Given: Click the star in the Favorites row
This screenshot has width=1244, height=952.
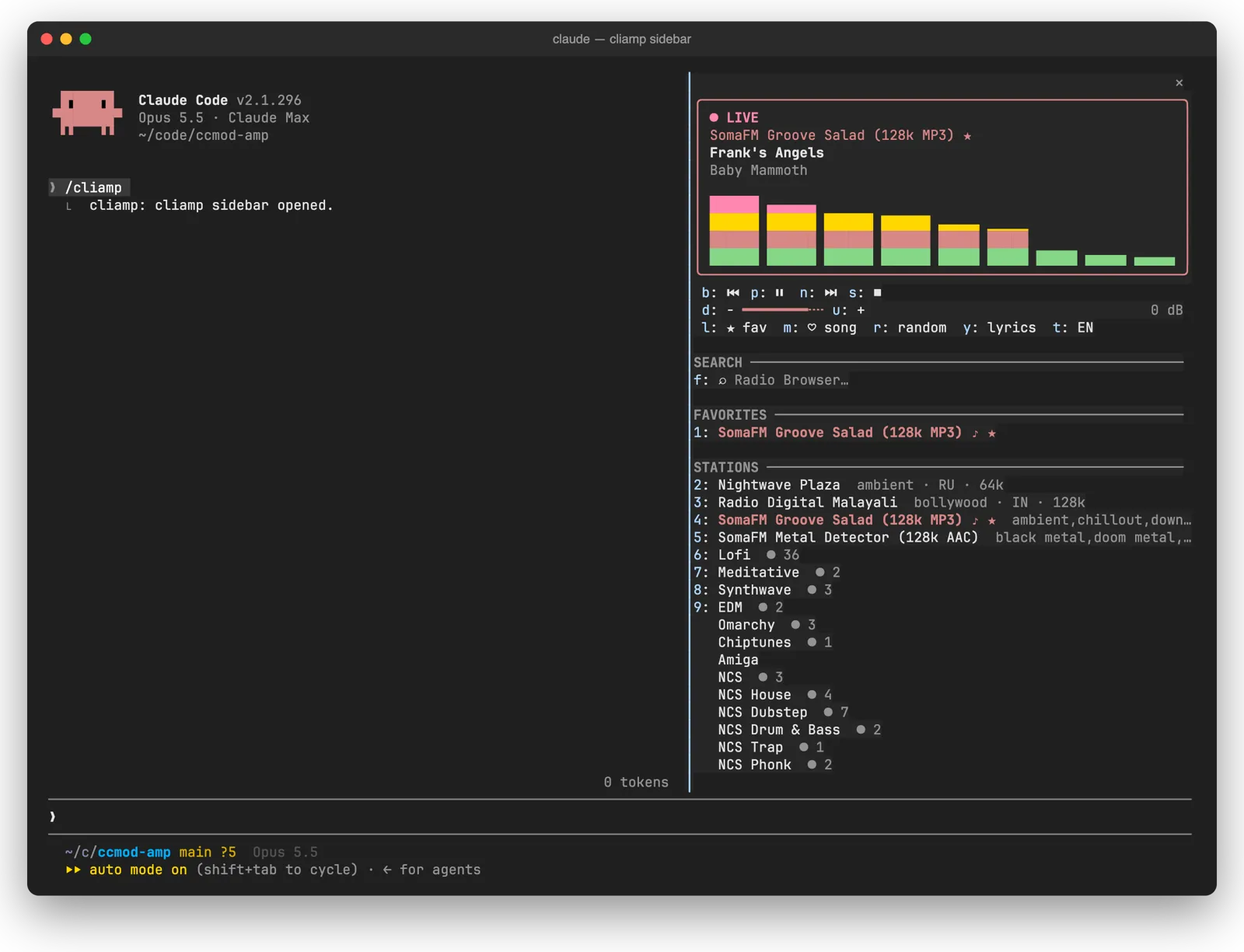Looking at the screenshot, I should click(992, 433).
